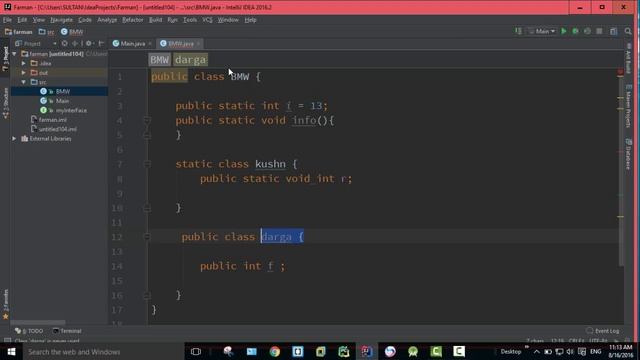Open the File menu

tap(7, 20)
